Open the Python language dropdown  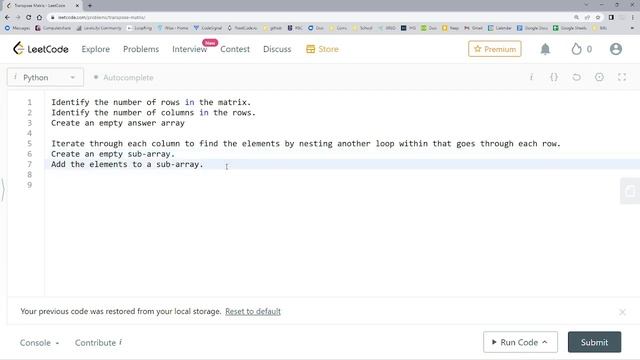[45, 77]
